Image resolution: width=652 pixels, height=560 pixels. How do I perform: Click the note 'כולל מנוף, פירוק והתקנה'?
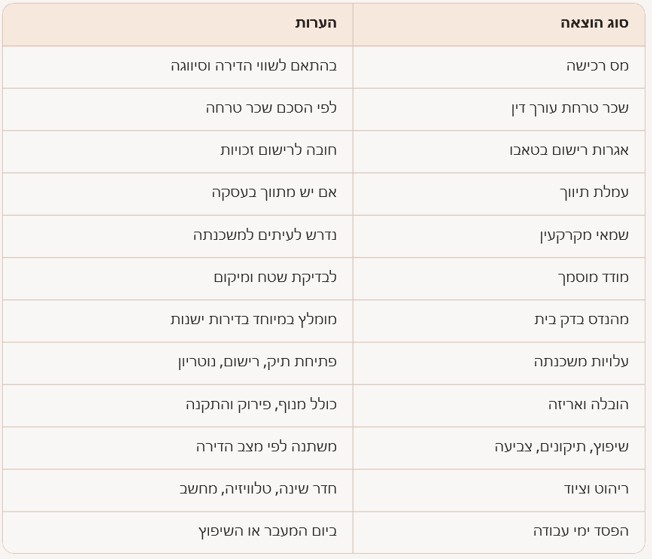point(261,404)
